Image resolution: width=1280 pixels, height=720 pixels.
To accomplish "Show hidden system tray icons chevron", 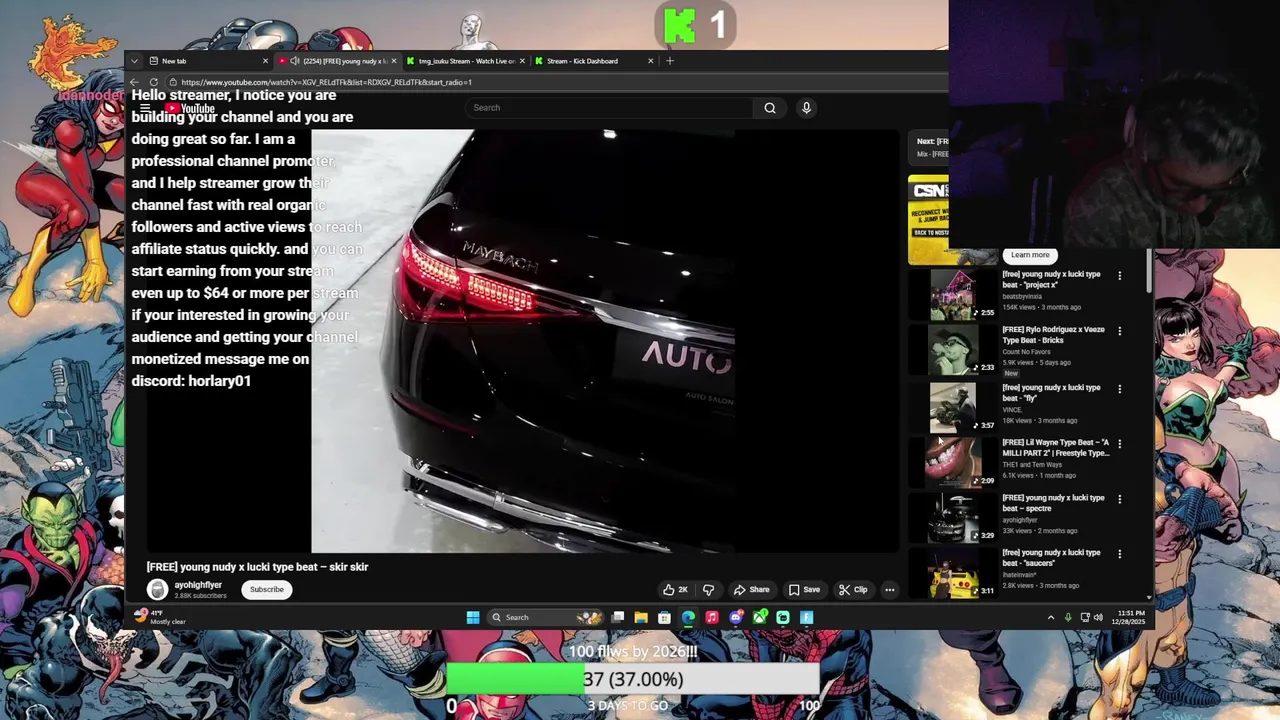I will [x=1050, y=617].
